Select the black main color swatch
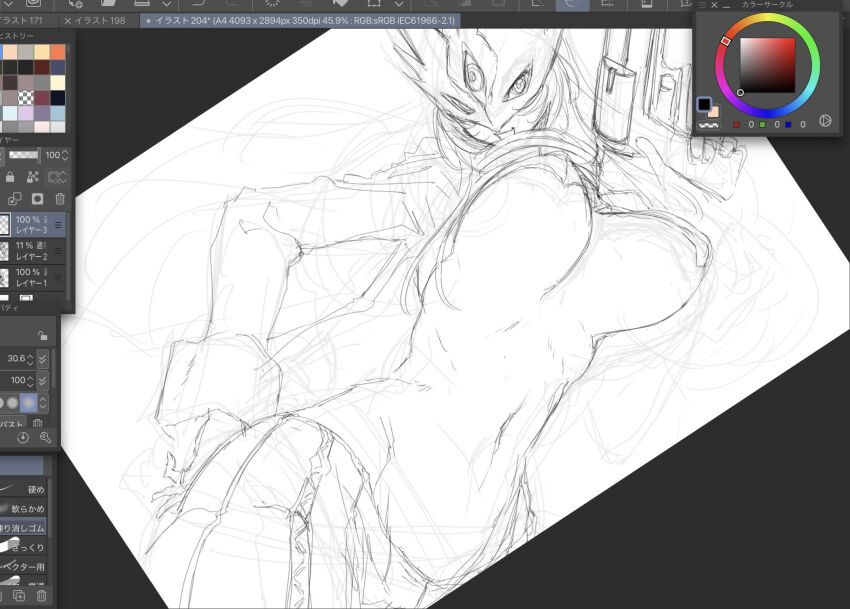 704,104
